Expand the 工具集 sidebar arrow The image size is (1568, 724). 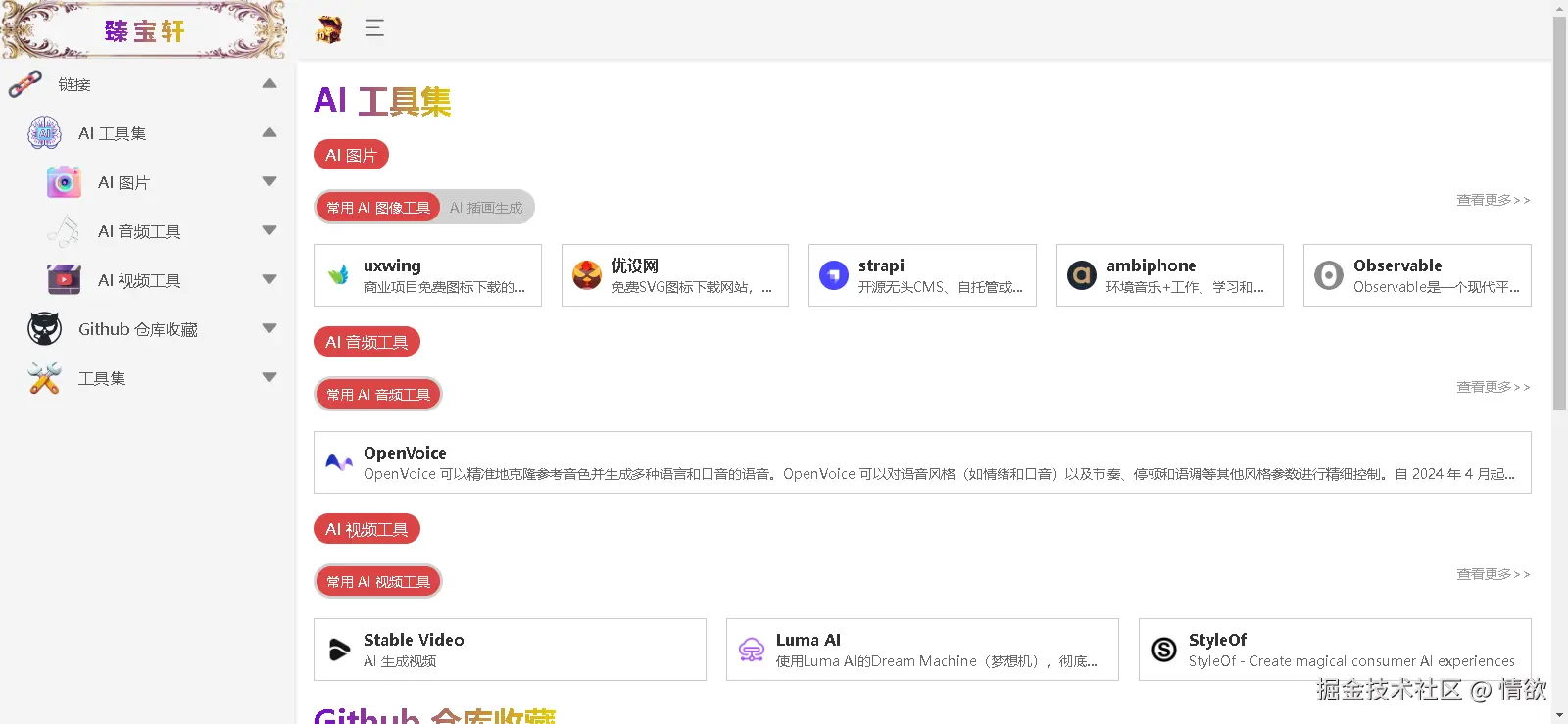269,378
